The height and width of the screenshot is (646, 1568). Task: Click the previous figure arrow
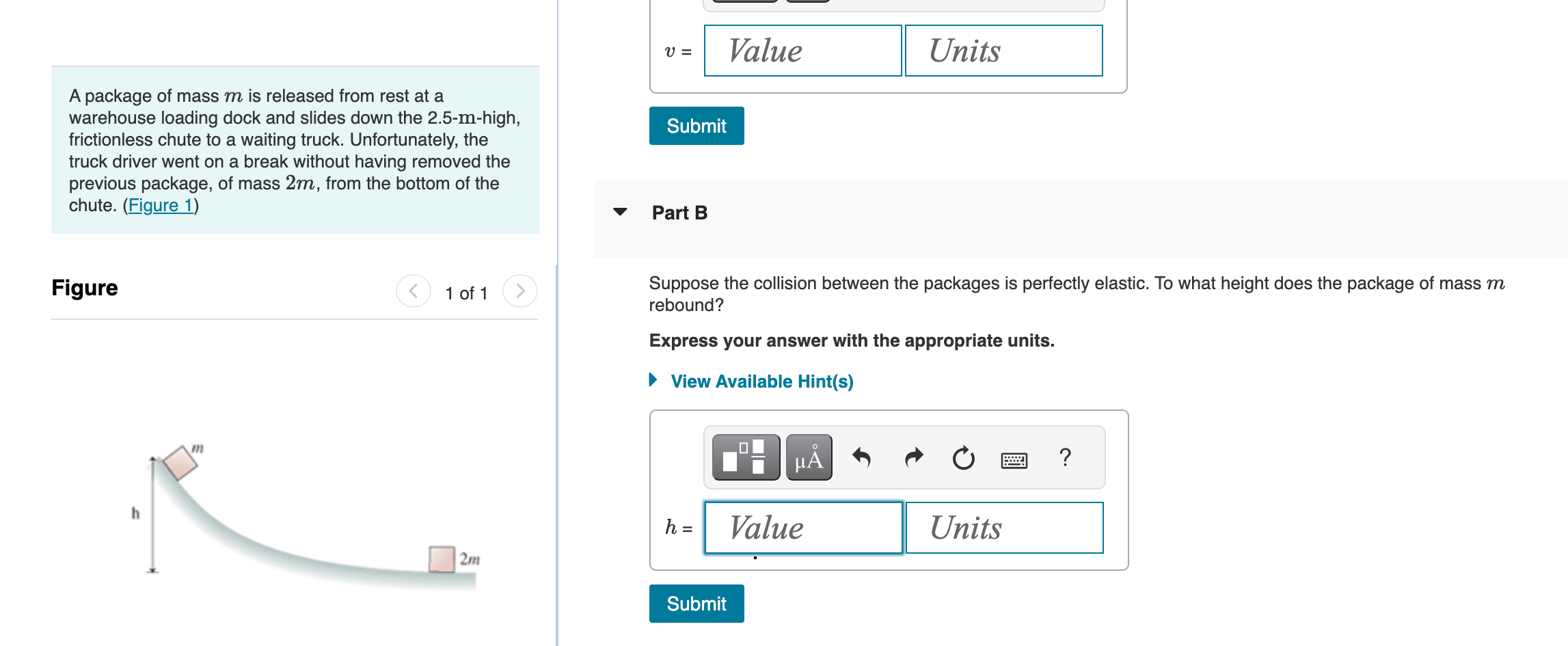click(x=413, y=291)
